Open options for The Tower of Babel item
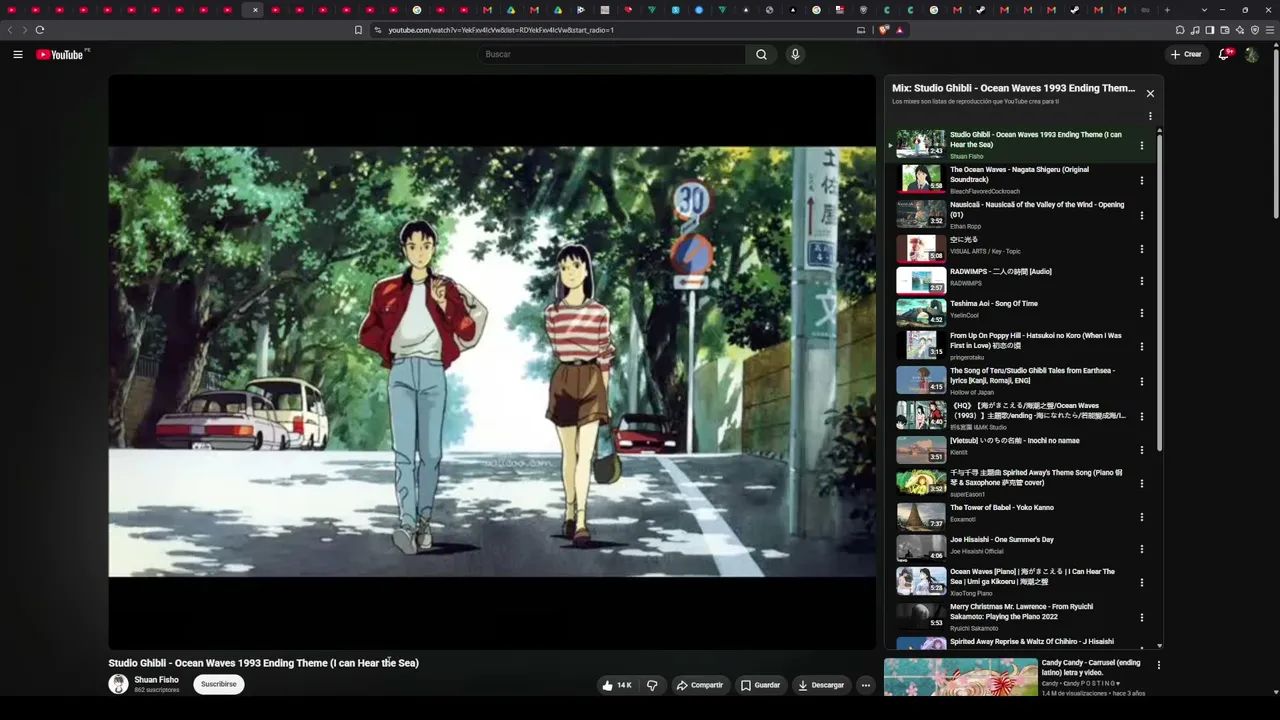This screenshot has height=720, width=1280. pos(1142,517)
